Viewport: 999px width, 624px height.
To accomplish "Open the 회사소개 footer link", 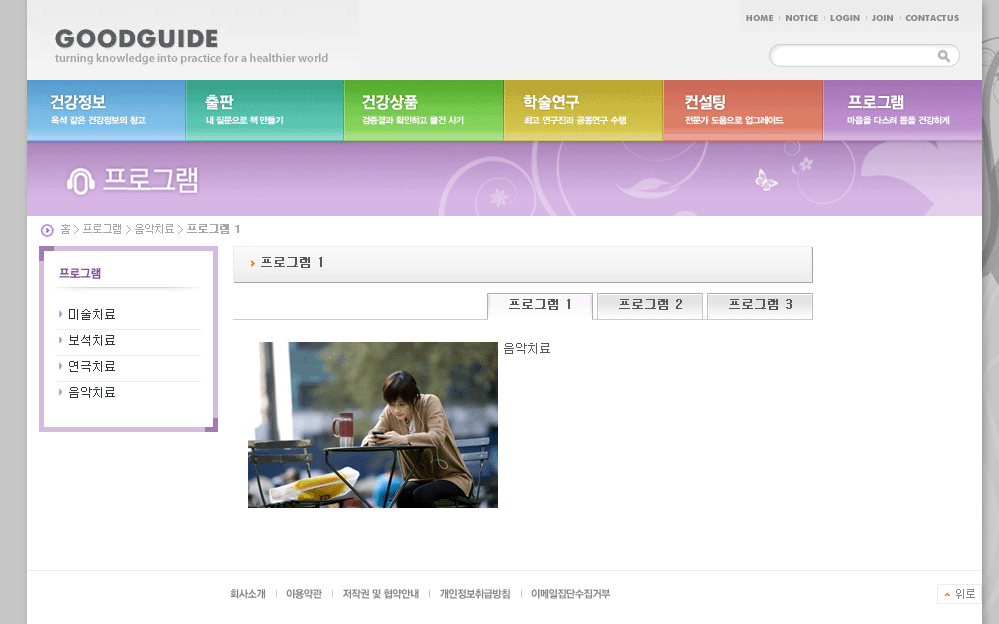I will [x=248, y=594].
